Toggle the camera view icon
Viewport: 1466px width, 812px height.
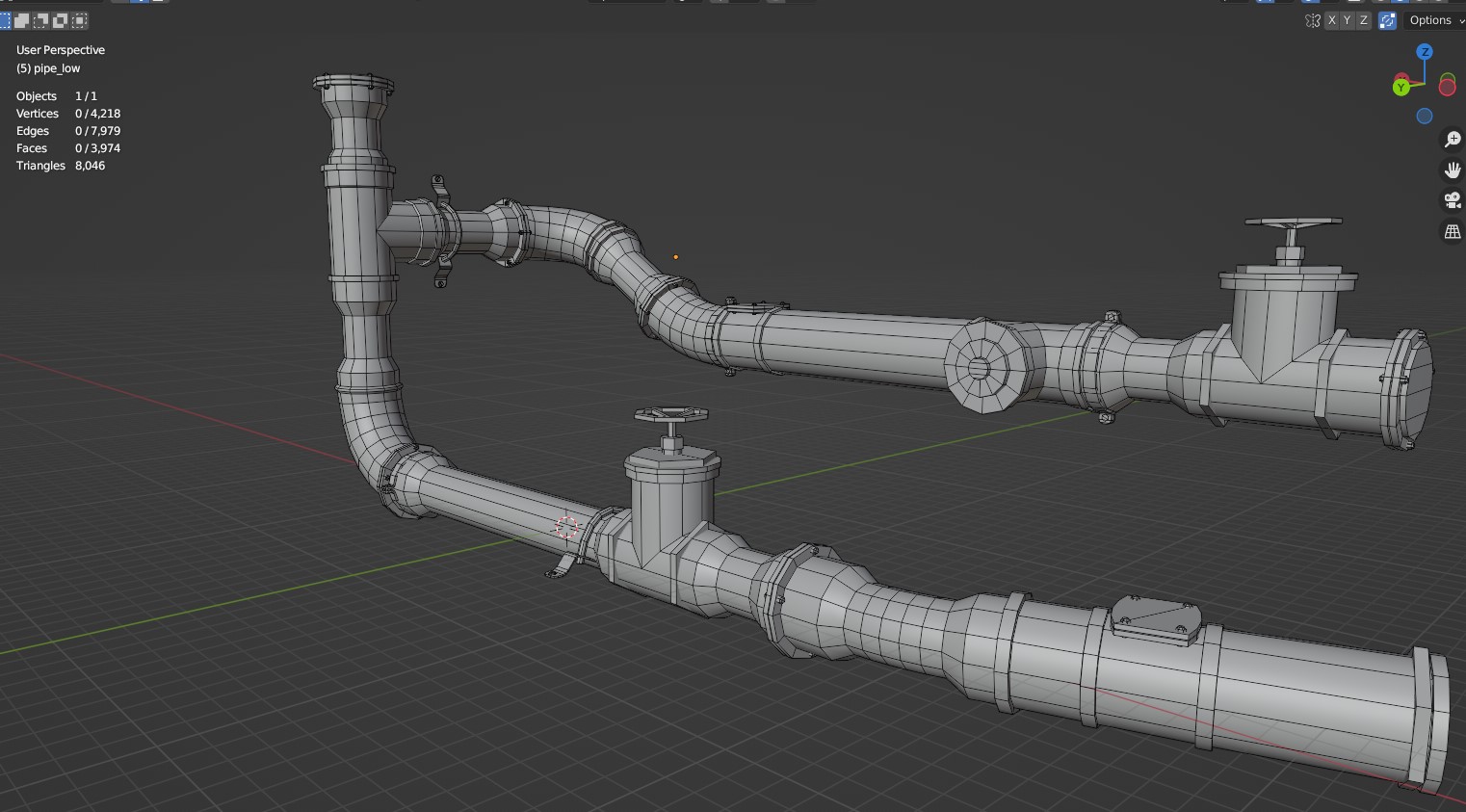coord(1452,201)
